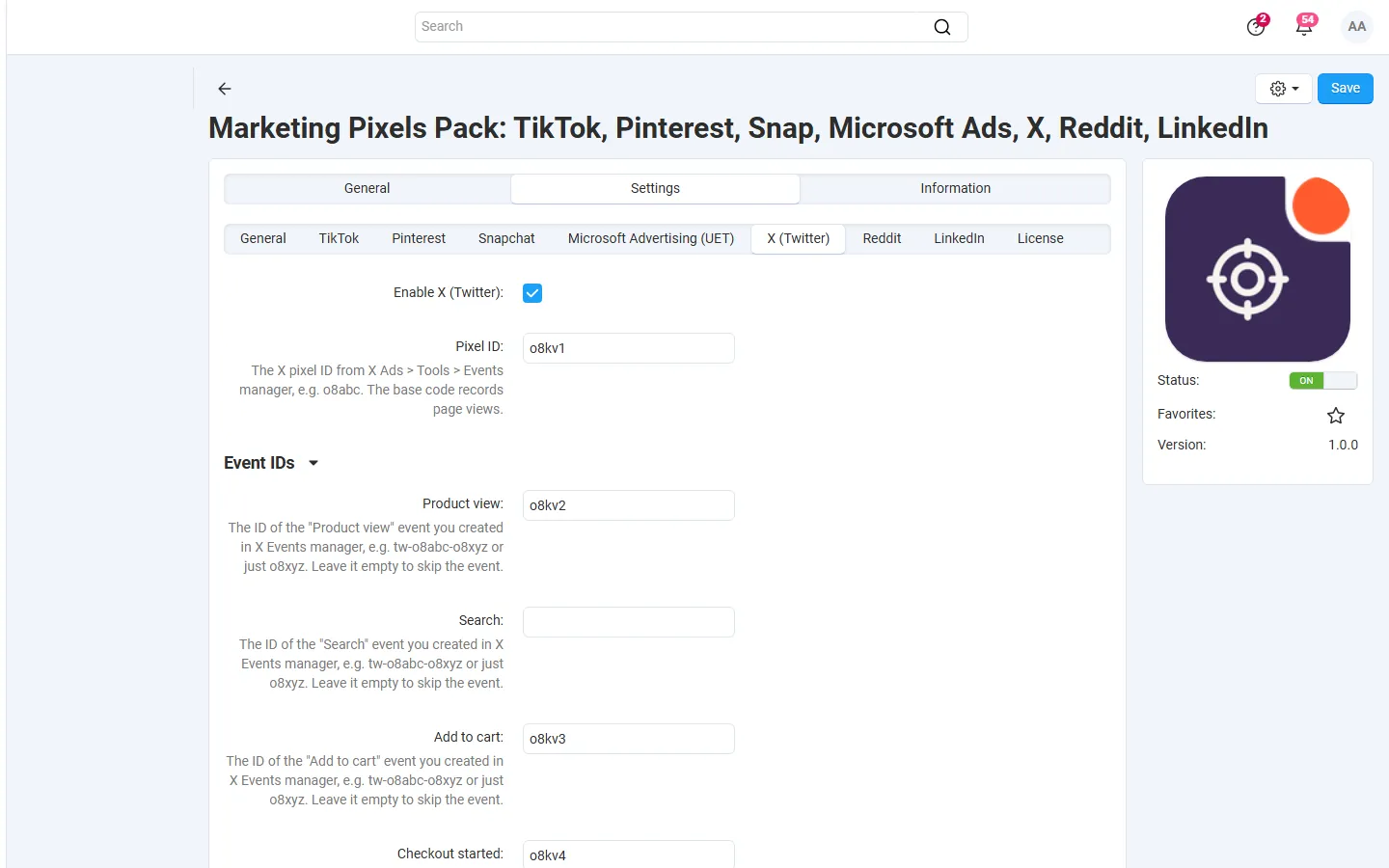Focus the top Search box
The width and height of the screenshot is (1389, 868).
point(691,27)
